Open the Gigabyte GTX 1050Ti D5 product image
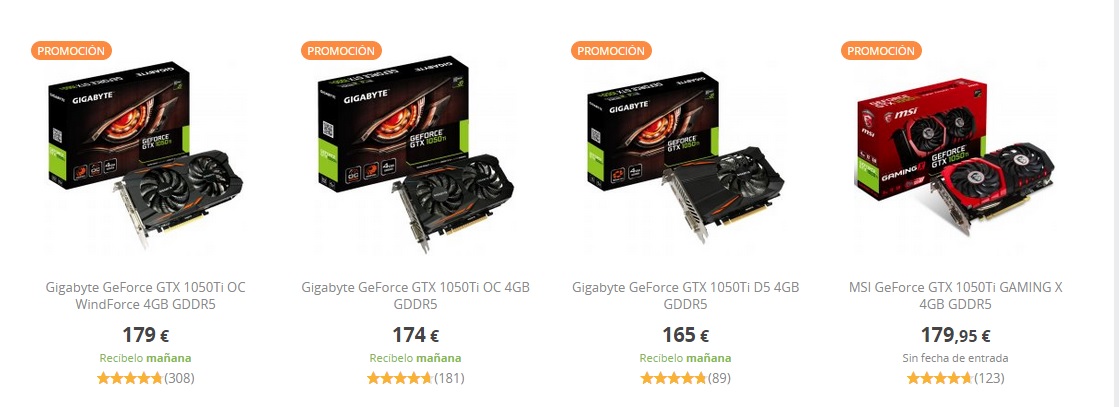The image size is (1119, 407). (x=685, y=156)
